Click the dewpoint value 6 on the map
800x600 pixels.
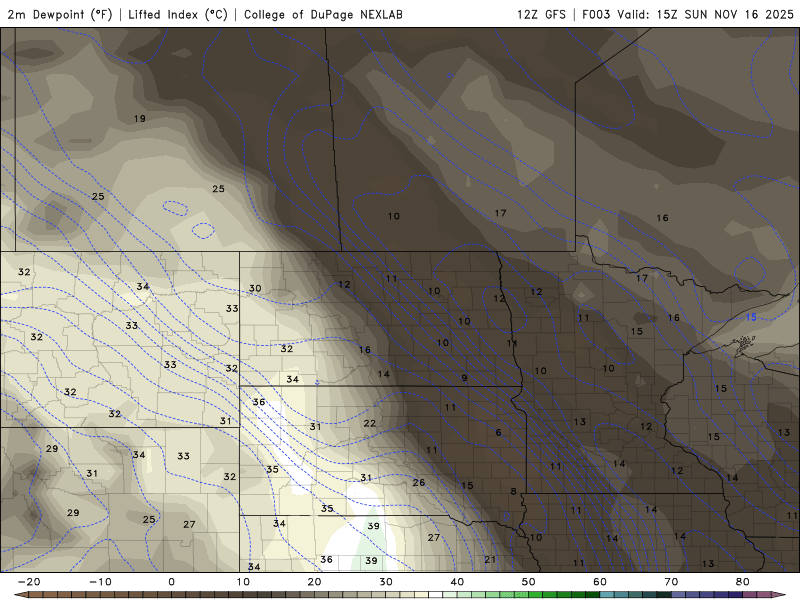pyautogui.click(x=498, y=433)
